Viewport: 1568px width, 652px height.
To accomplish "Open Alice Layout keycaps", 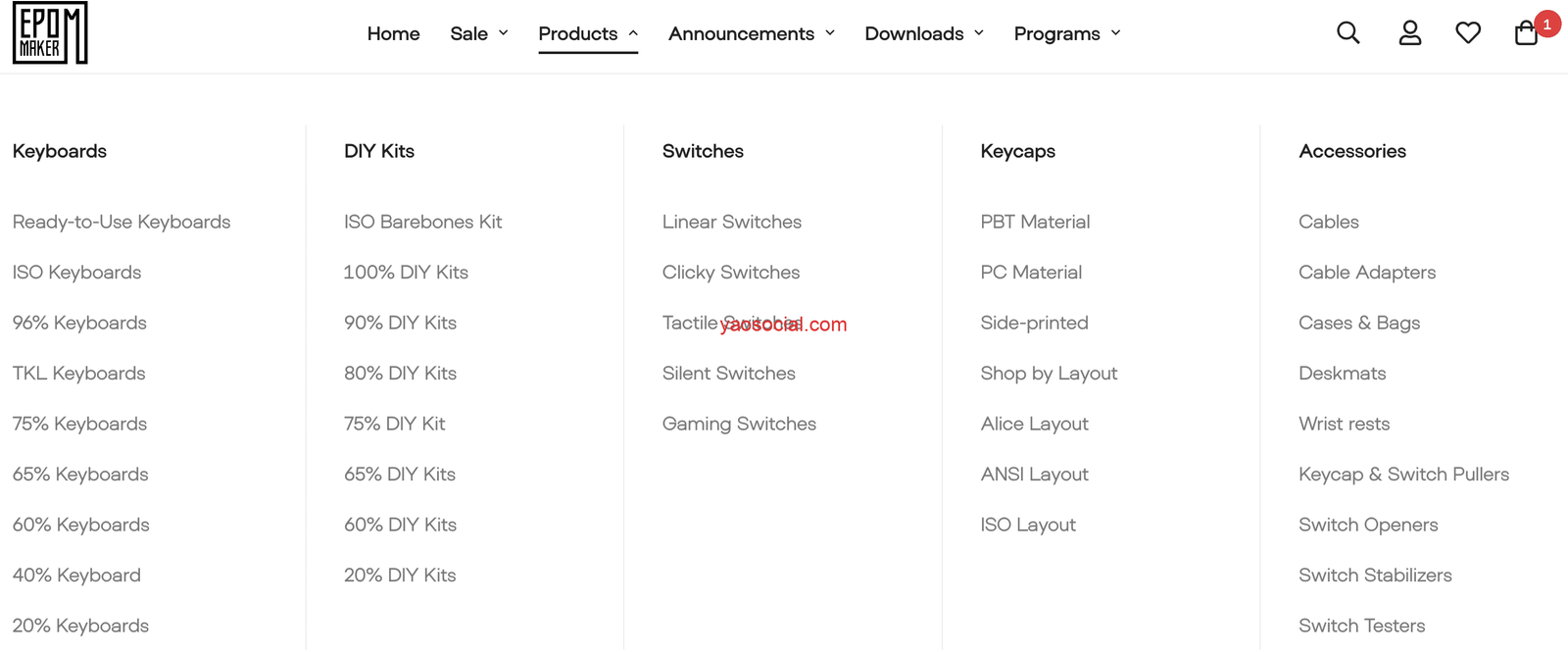I will pyautogui.click(x=1034, y=424).
